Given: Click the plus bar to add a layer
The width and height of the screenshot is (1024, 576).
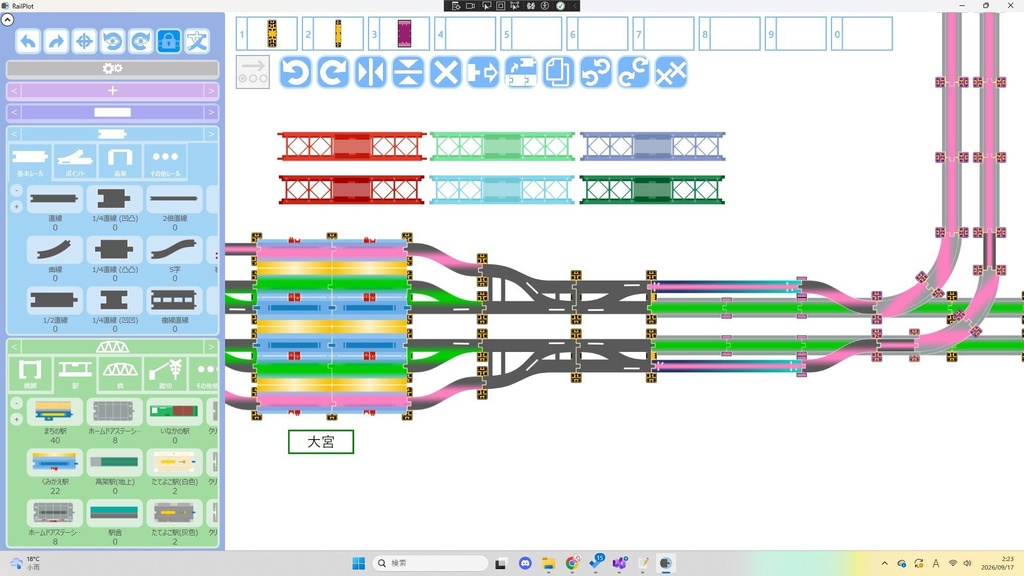Looking at the screenshot, I should point(112,91).
